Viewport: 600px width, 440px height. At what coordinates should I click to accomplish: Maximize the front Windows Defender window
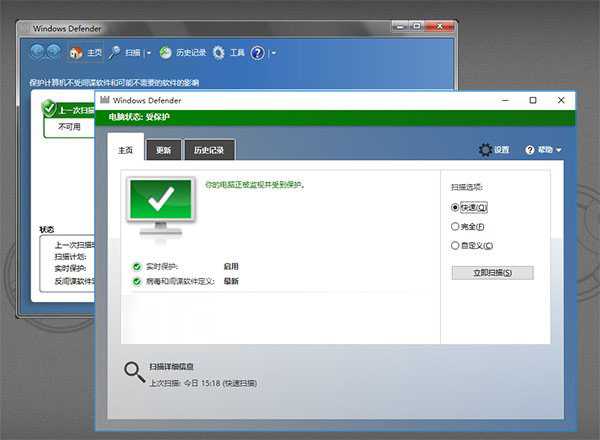[533, 100]
